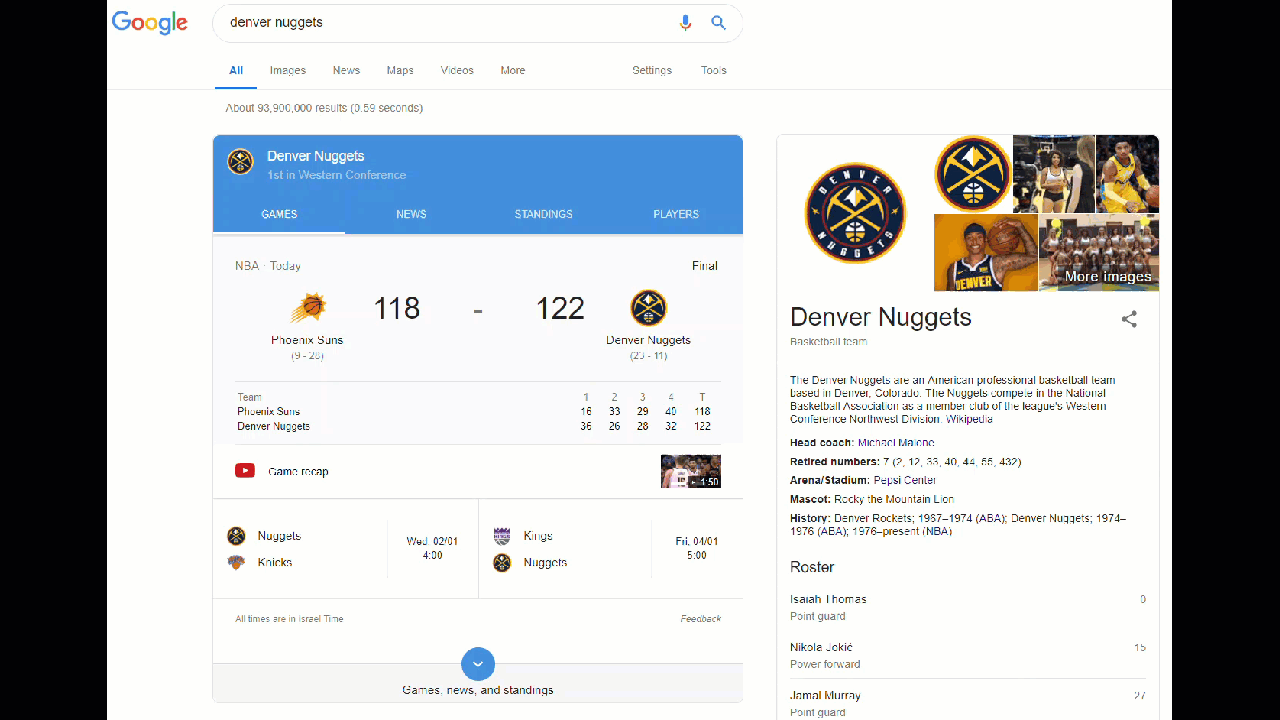Click the Kings logo in upcoming game
The image size is (1280, 720).
502,536
